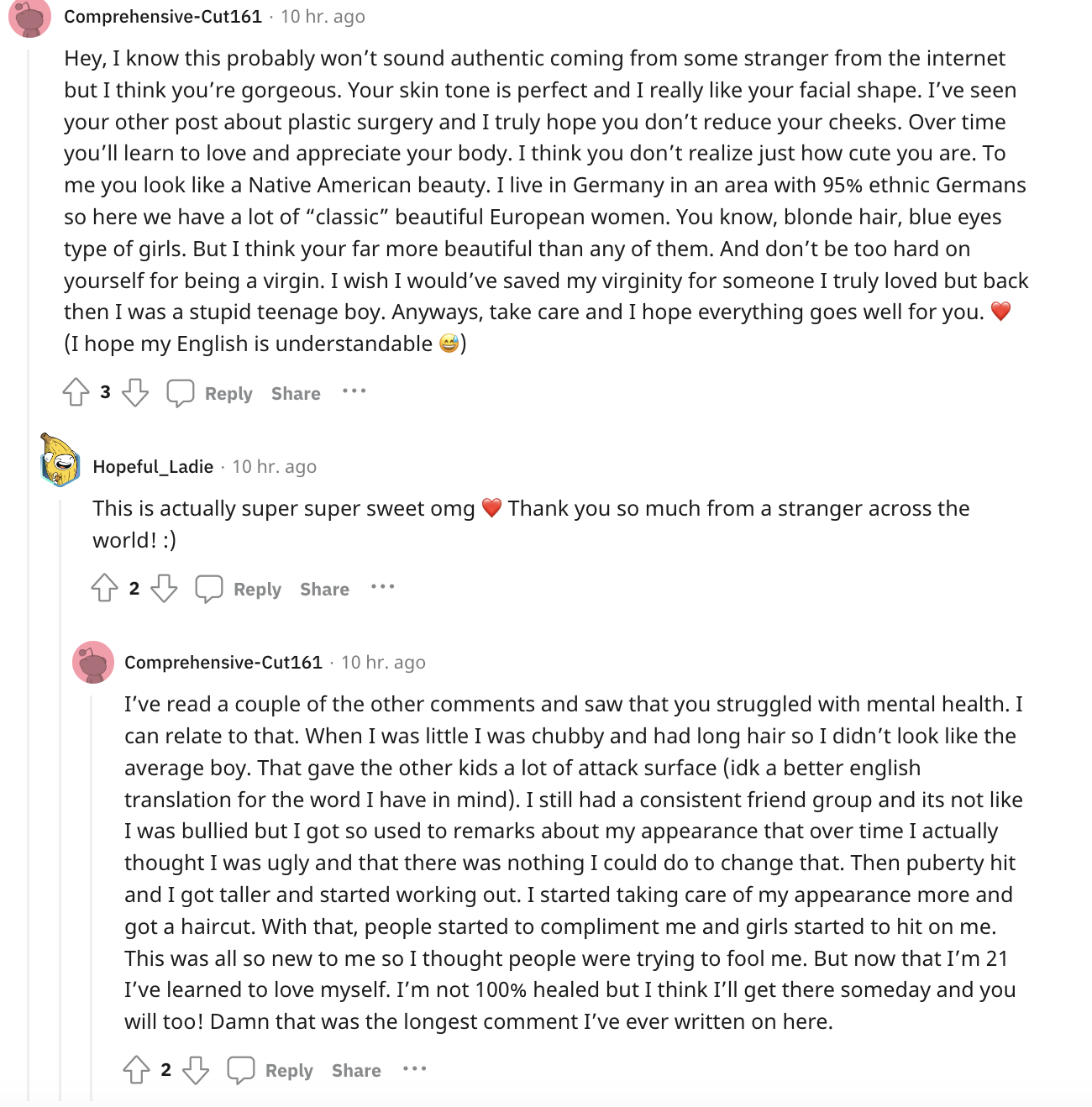The image size is (1092, 1107).
Task: Click Hopeful_Ladie's banana avatar
Action: point(60,460)
